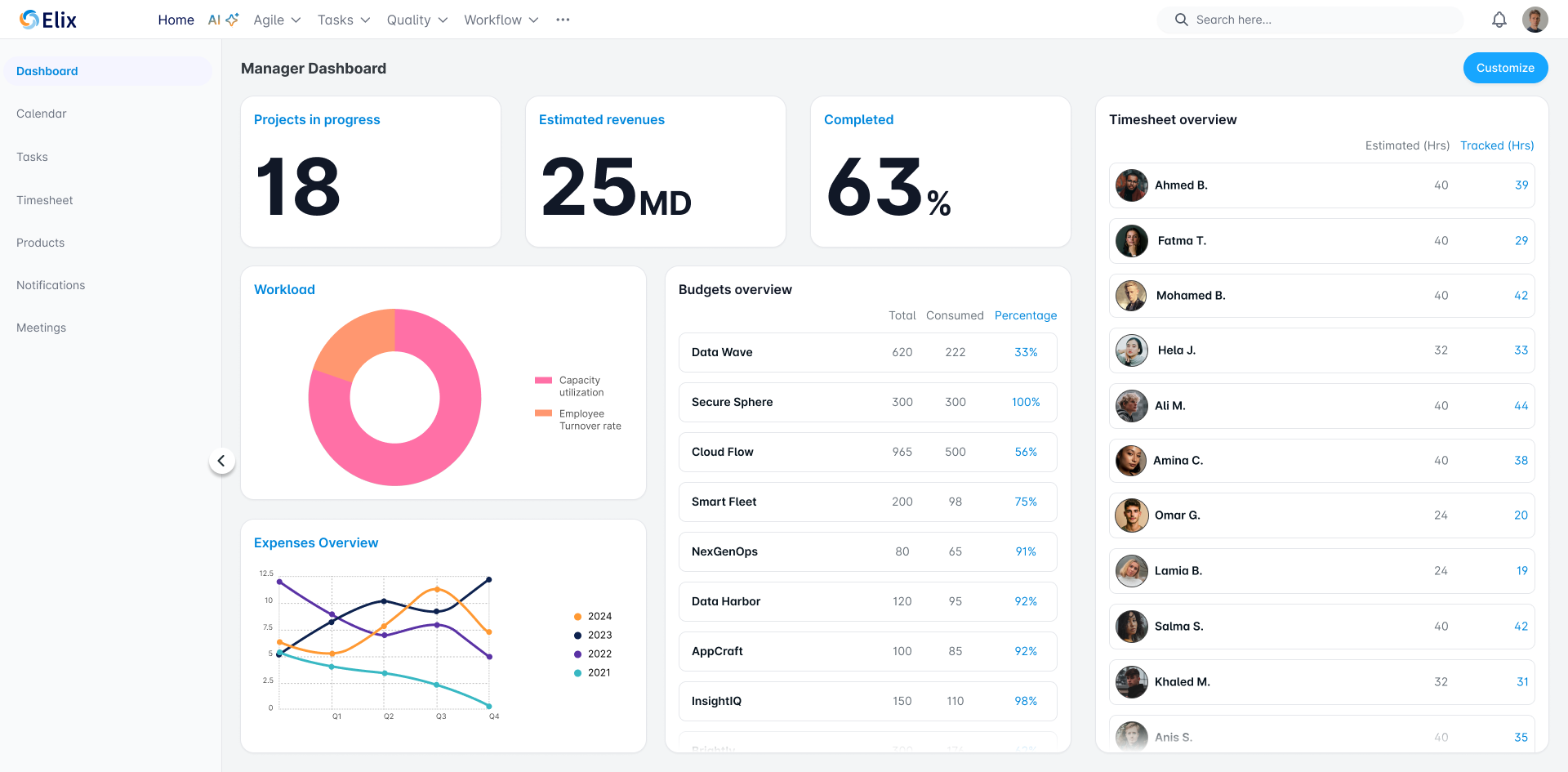Select Home in the top navigation
Viewport: 1568px width, 772px height.
coord(176,20)
